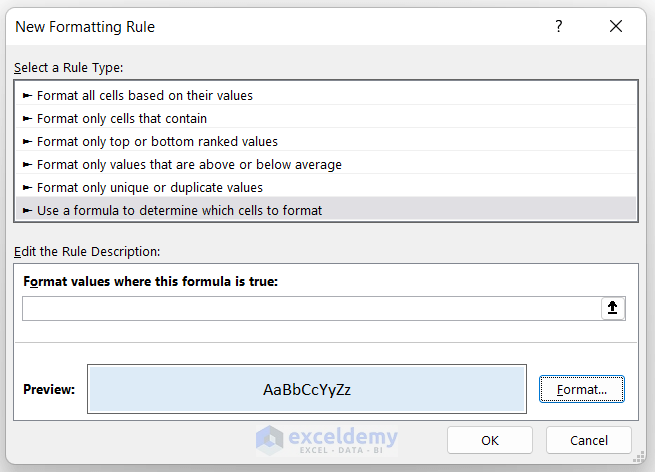
Task: Pick "Format only values above or below average"
Action: [189, 165]
